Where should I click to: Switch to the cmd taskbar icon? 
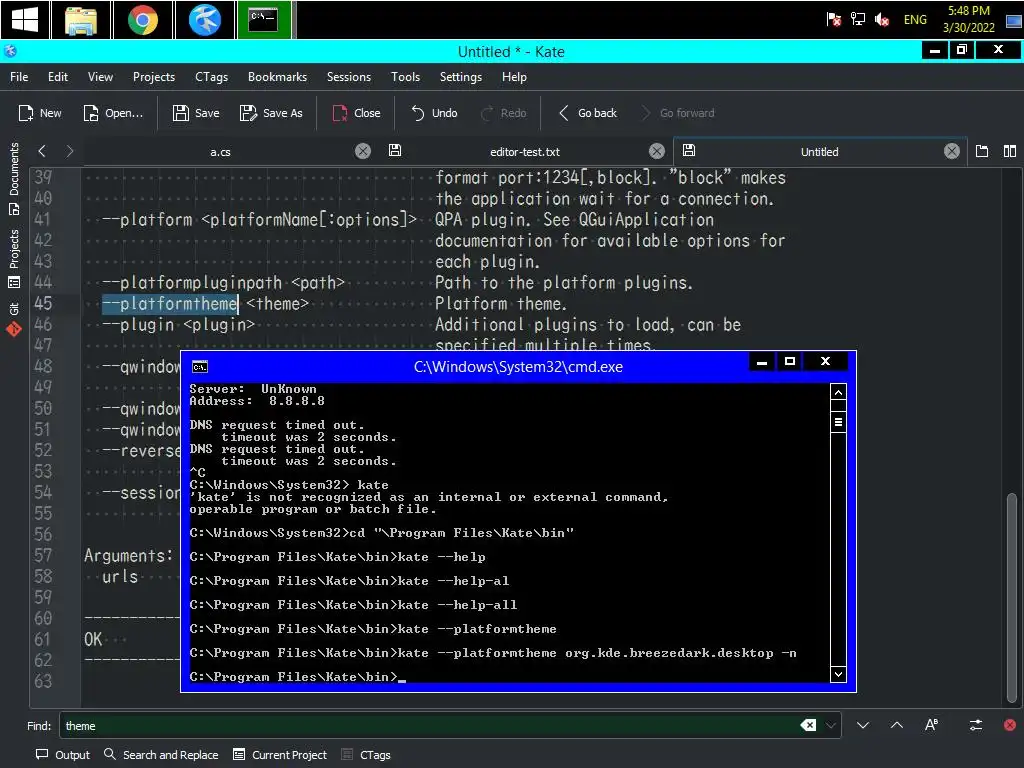pos(264,20)
